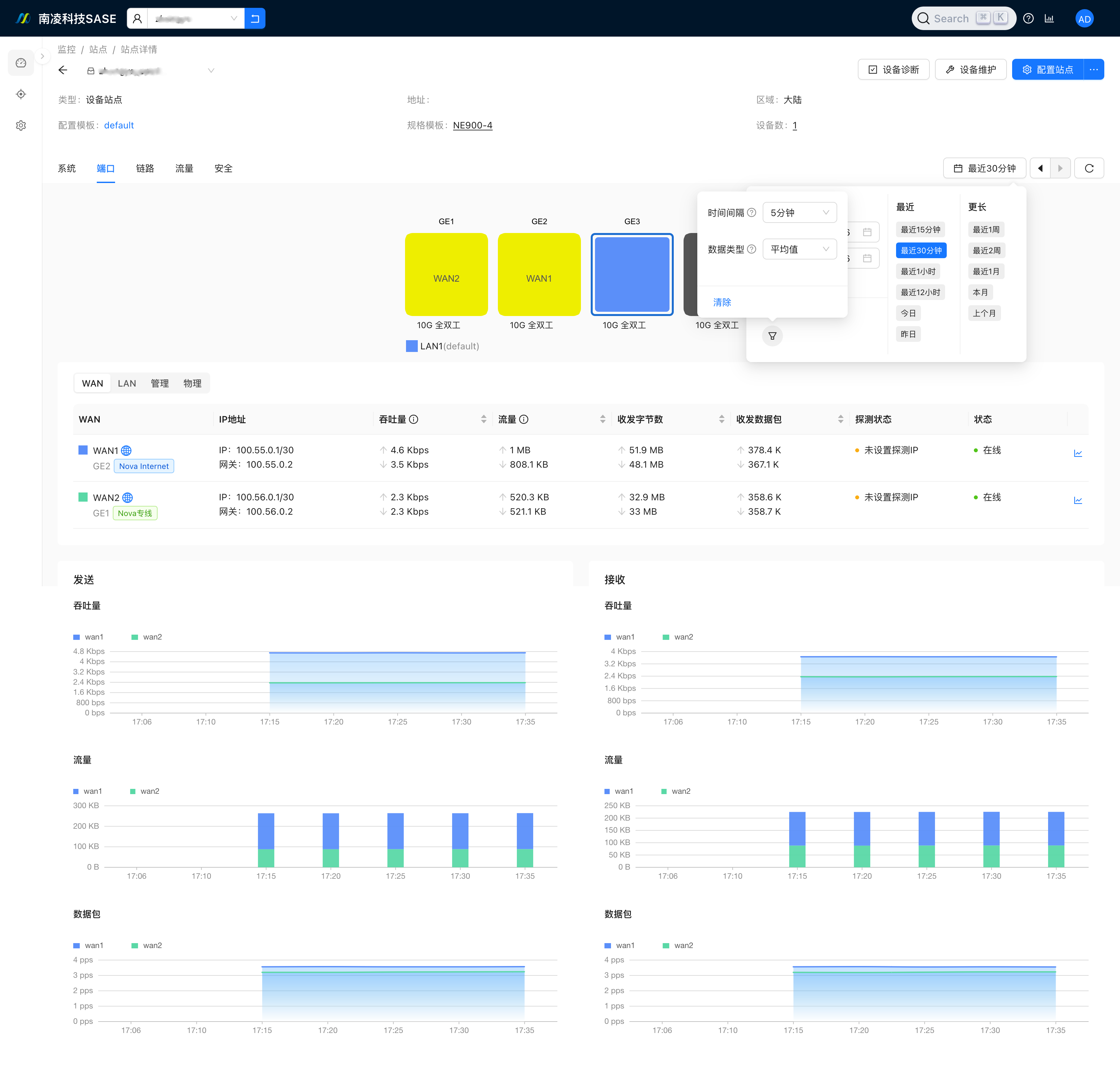The height and width of the screenshot is (1066, 1120).
Task: Open the location target sidebar icon
Action: click(x=21, y=94)
